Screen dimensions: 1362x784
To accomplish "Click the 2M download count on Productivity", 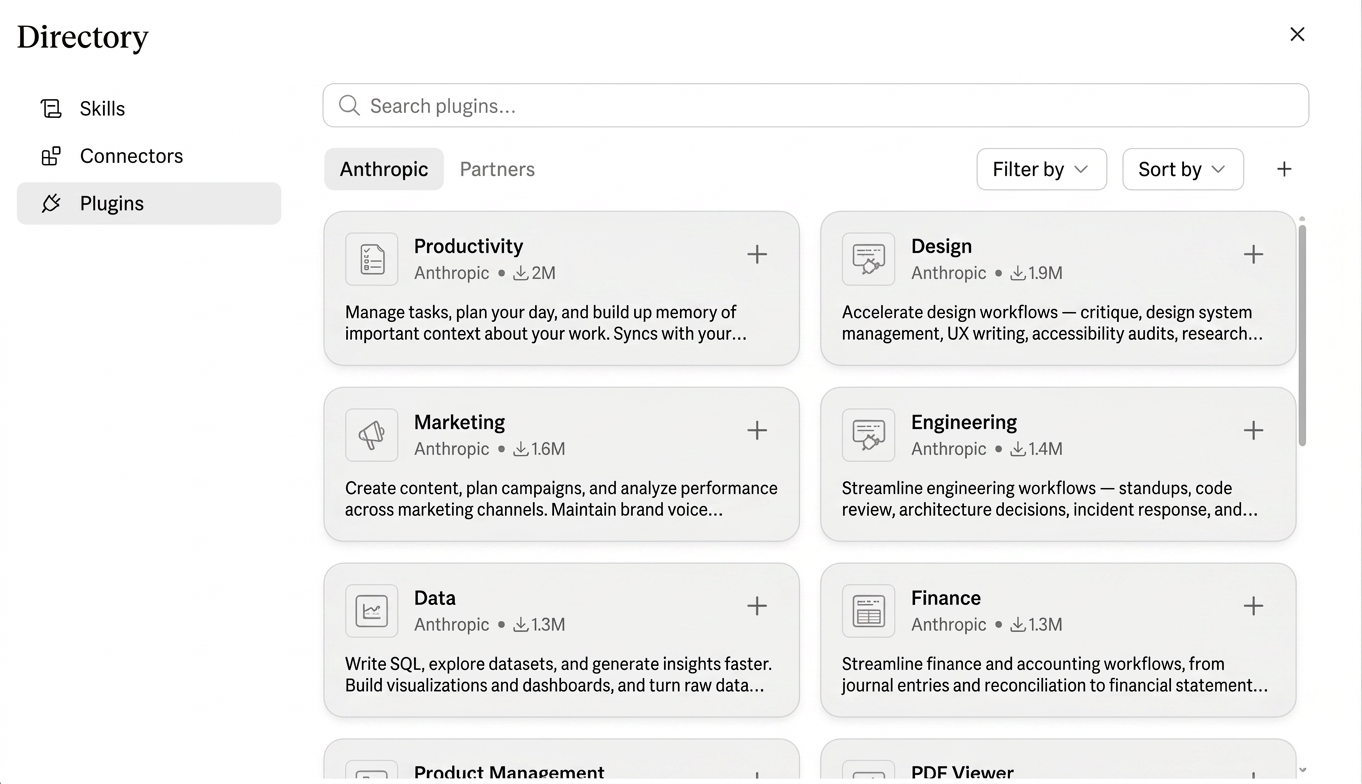I will (534, 273).
